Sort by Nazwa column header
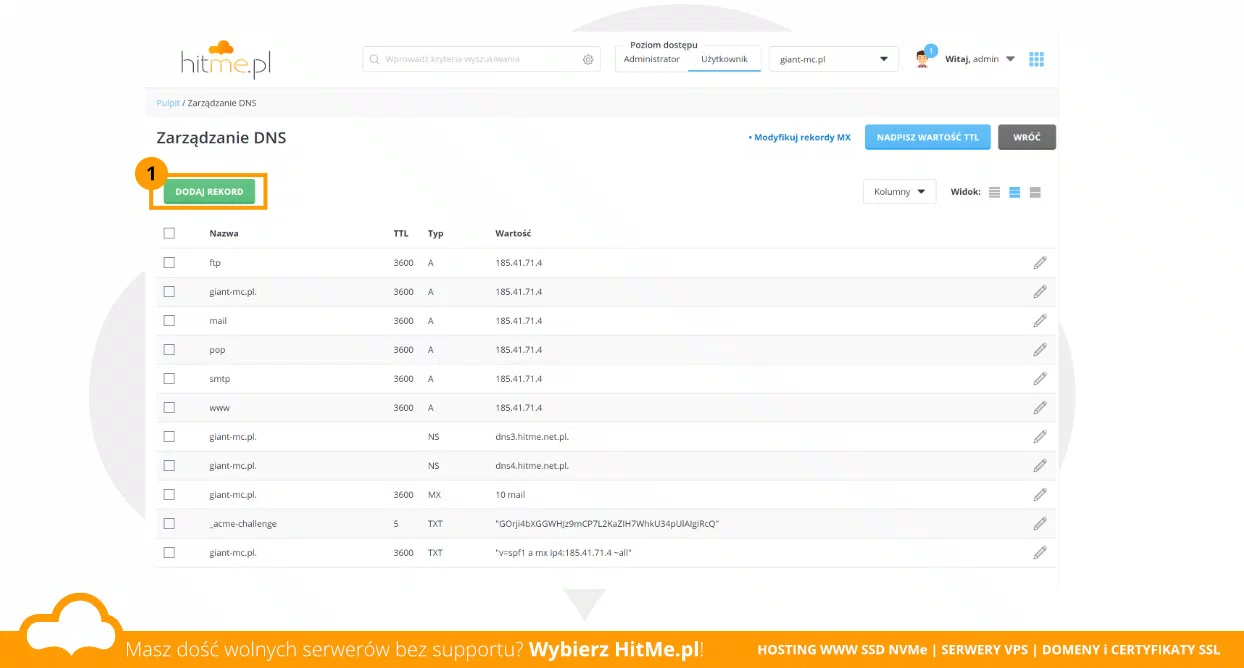Viewport: 1244px width, 668px height. pyautogui.click(x=224, y=233)
